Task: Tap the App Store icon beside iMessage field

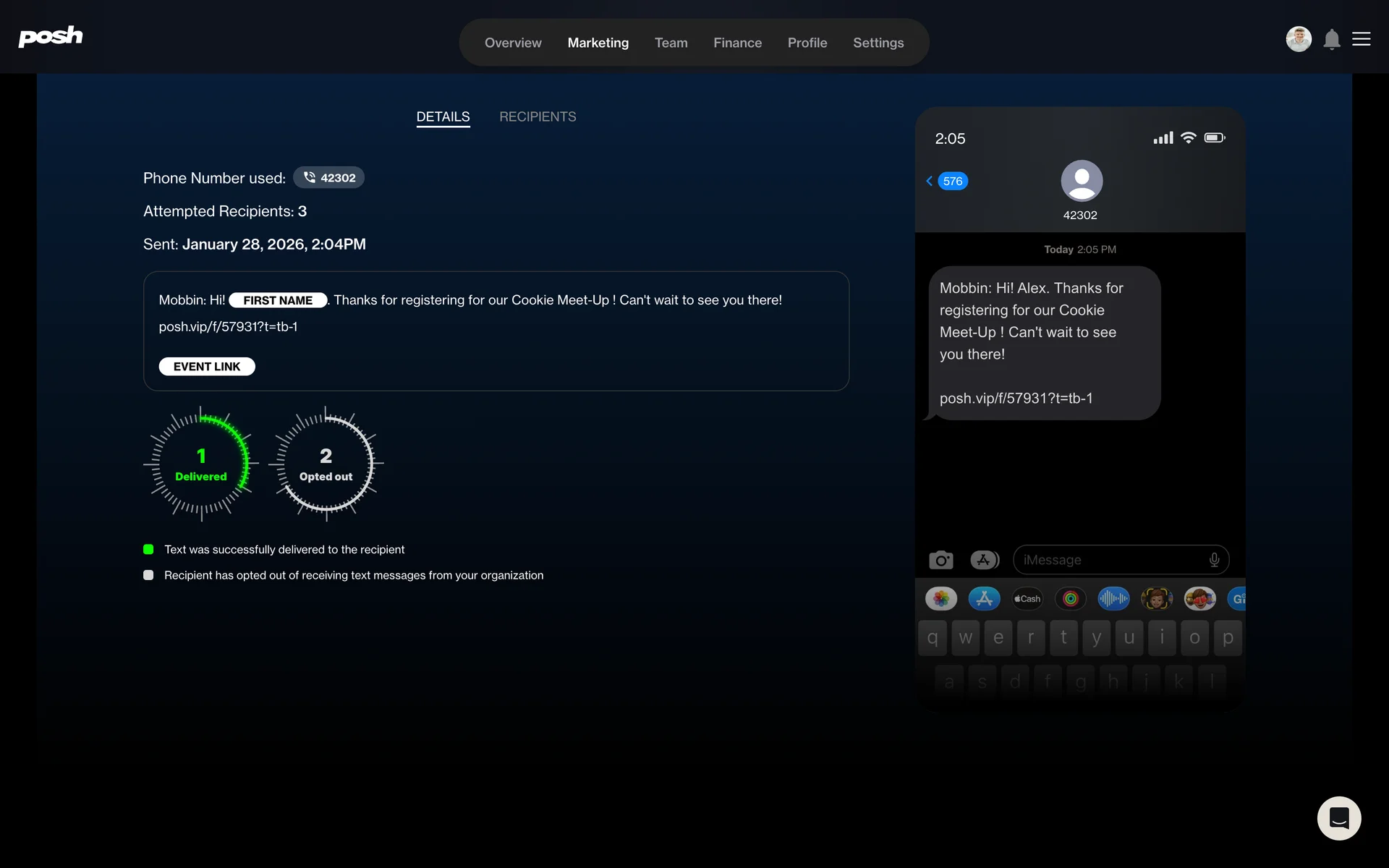Action: (x=984, y=560)
